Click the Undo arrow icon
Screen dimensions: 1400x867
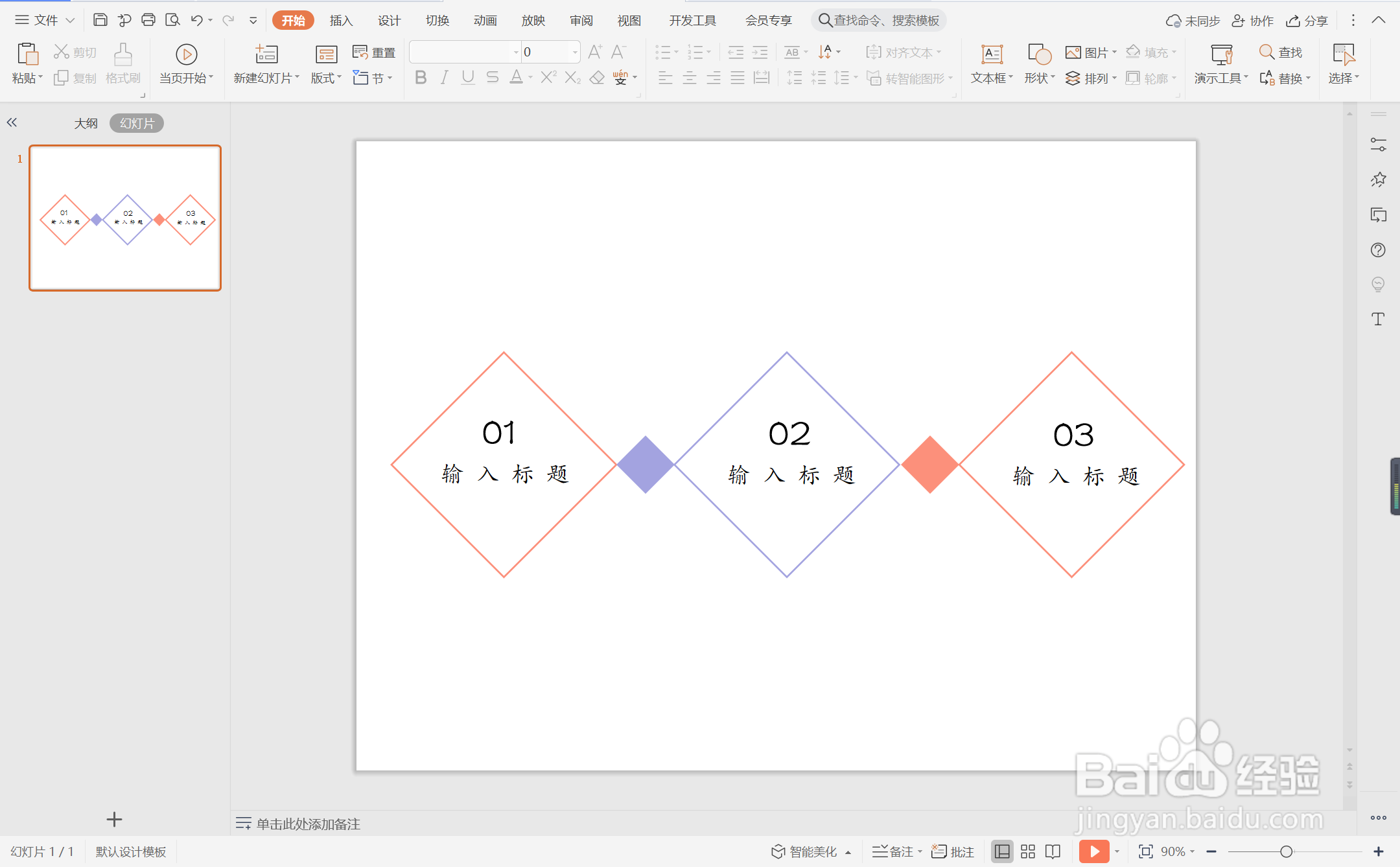196,20
